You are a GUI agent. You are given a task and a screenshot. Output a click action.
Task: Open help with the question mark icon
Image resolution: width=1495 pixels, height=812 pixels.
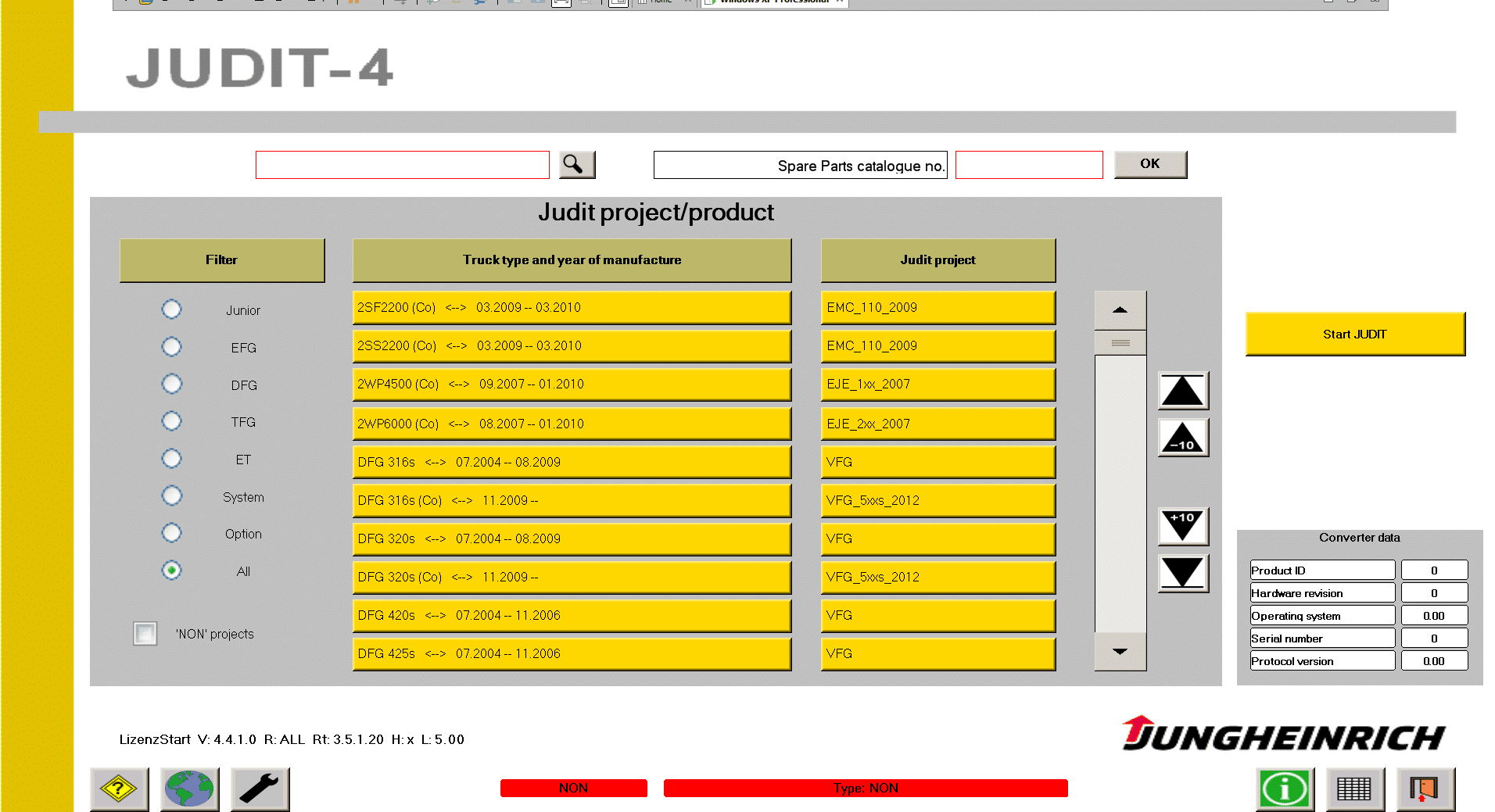point(119,789)
